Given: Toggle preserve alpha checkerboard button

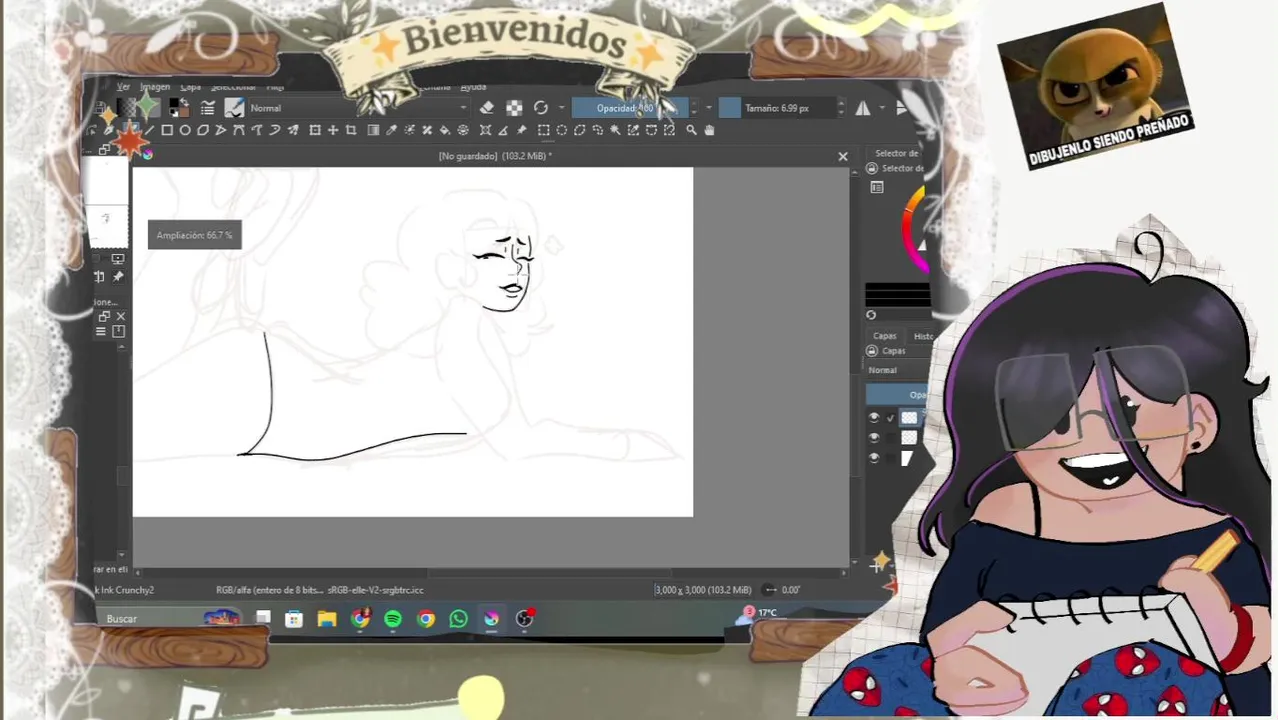Looking at the screenshot, I should click(x=514, y=108).
